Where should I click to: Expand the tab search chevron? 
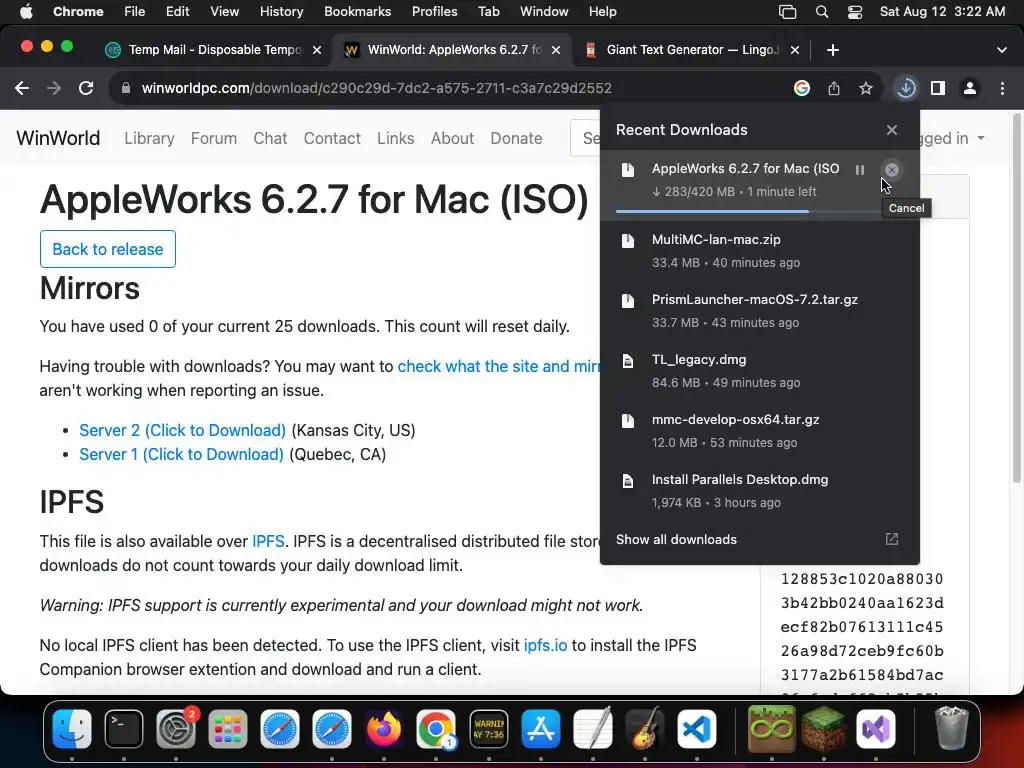click(1001, 50)
